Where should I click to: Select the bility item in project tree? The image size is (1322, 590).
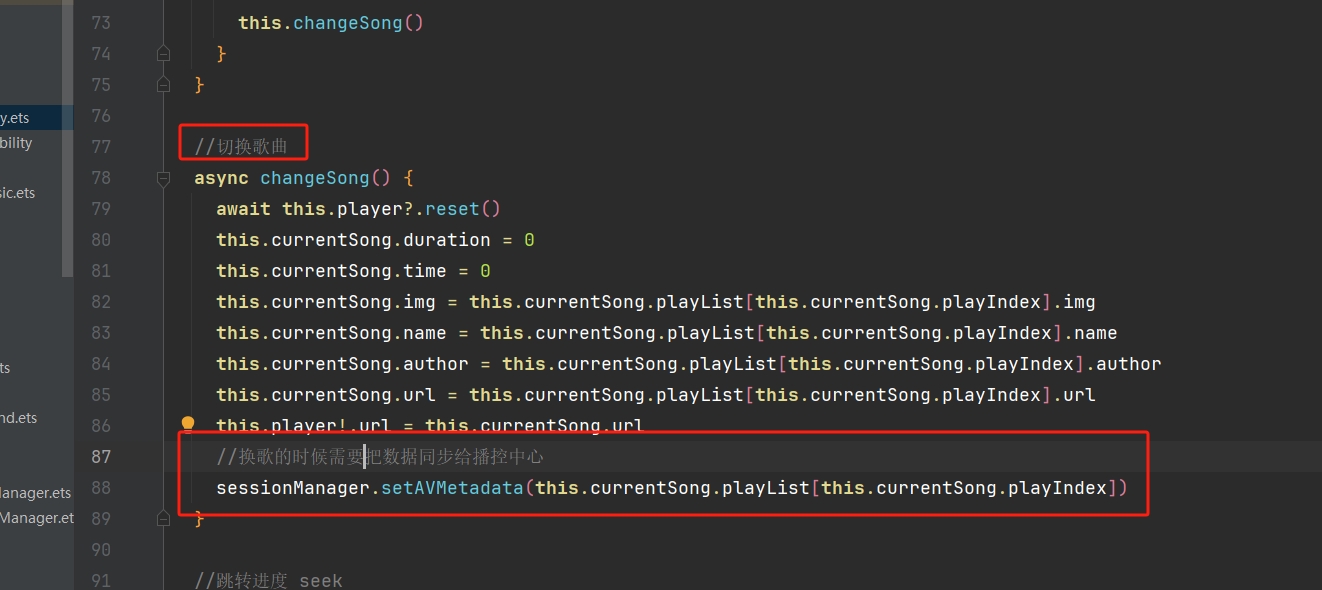pyautogui.click(x=17, y=143)
